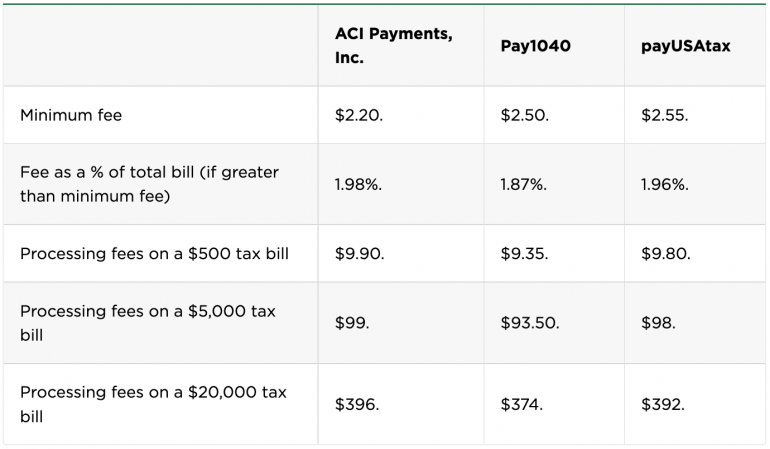Select the $98 processing fee cell
770x449 pixels.
[658, 323]
